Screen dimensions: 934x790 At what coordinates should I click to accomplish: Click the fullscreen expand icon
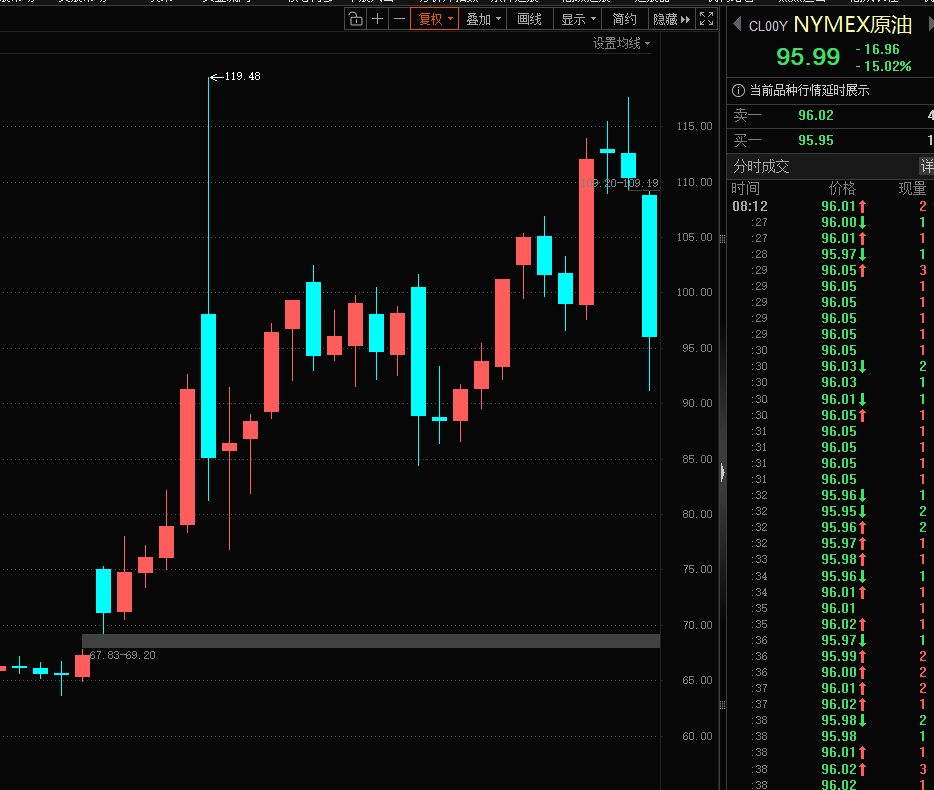point(707,19)
